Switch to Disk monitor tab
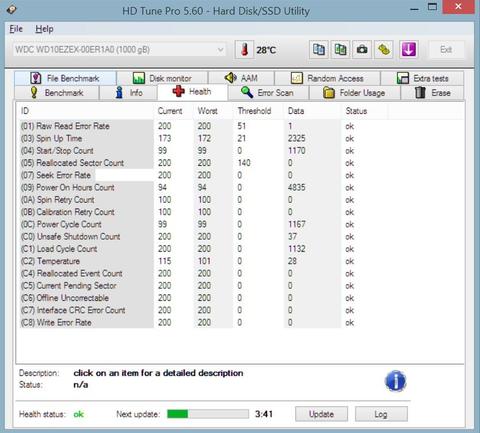The height and width of the screenshot is (433, 480). coord(162,78)
